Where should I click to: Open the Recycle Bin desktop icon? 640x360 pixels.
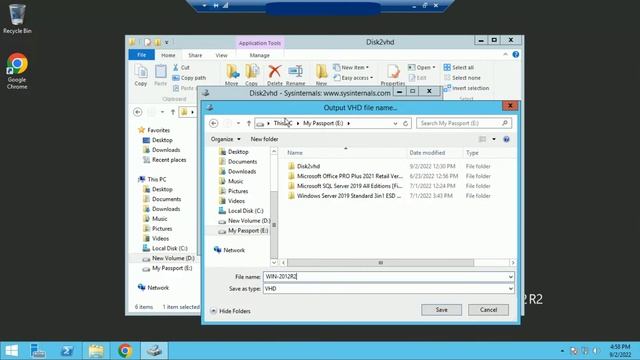point(17,18)
